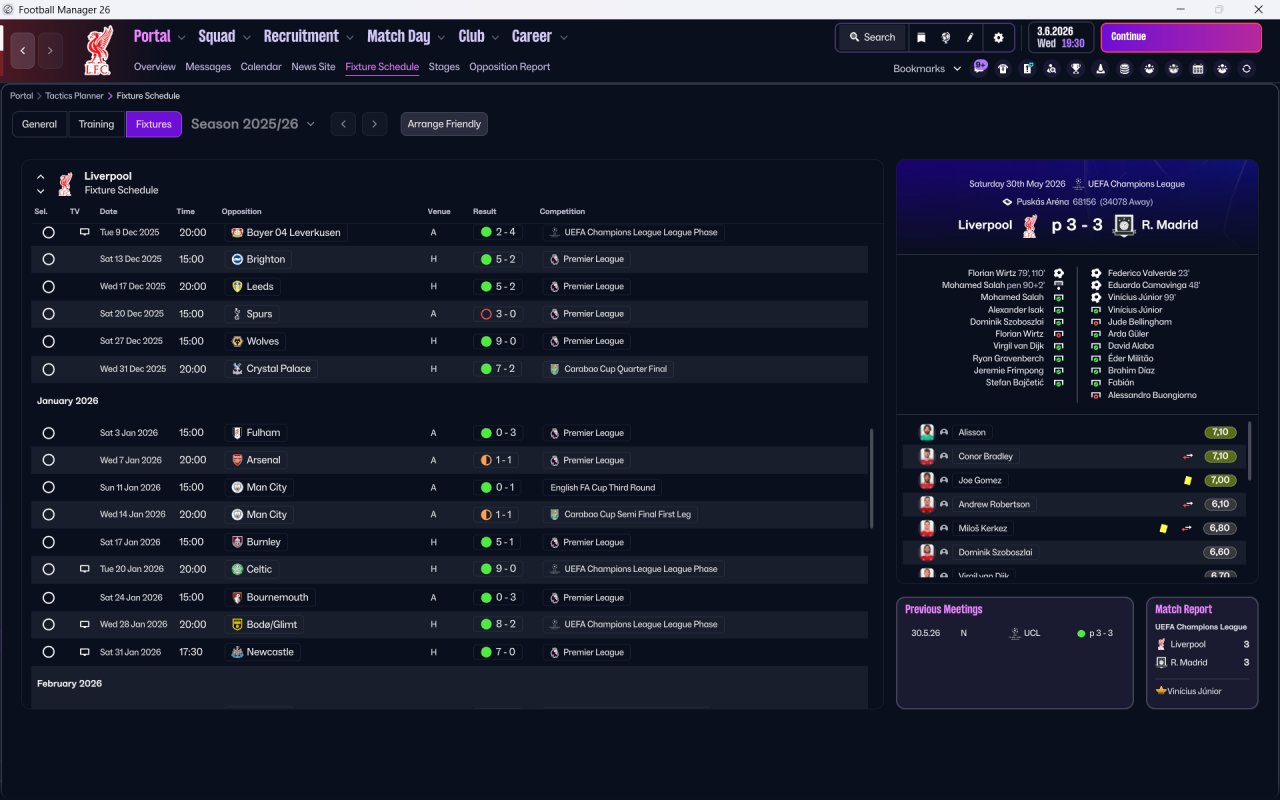The width and height of the screenshot is (1280, 800).
Task: Click the trophy icon in the bookmarks bar
Action: (x=1076, y=69)
